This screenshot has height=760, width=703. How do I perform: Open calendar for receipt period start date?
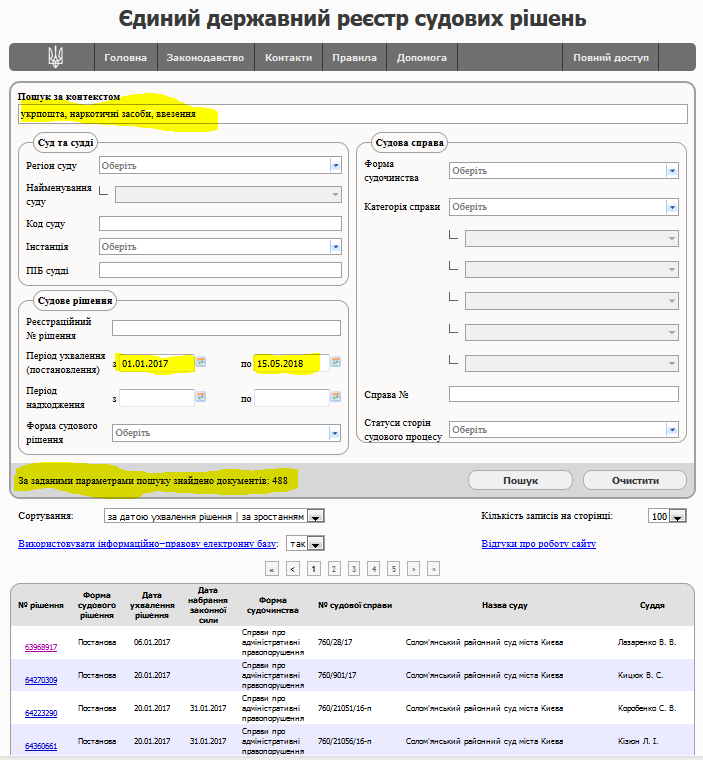pyautogui.click(x=201, y=397)
